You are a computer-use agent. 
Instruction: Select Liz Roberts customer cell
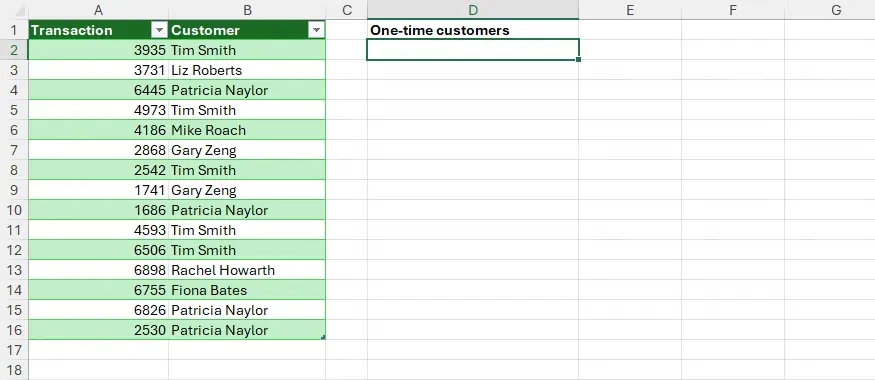pyautogui.click(x=247, y=70)
